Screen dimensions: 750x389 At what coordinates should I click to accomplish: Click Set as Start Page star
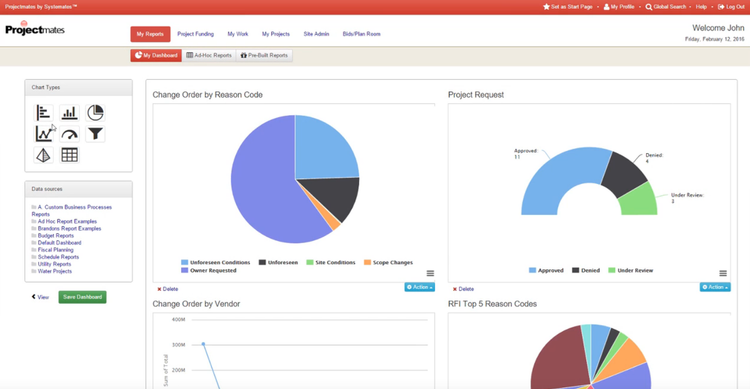click(x=568, y=7)
